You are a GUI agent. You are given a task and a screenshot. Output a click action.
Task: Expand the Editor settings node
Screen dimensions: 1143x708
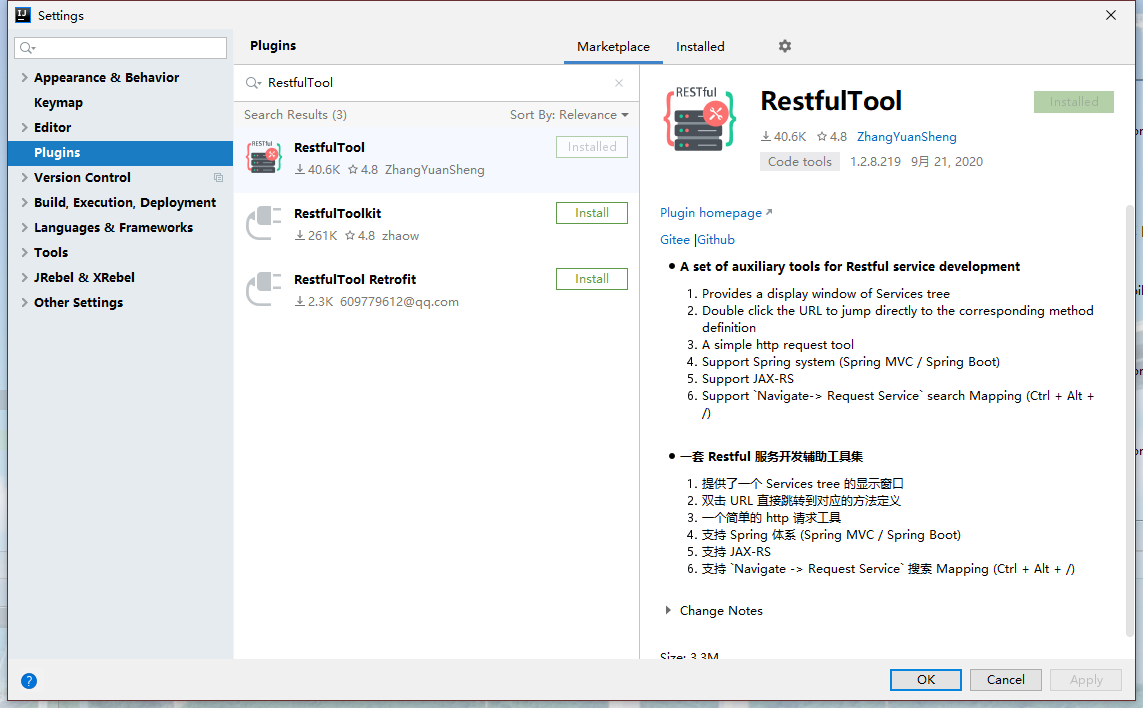click(24, 128)
